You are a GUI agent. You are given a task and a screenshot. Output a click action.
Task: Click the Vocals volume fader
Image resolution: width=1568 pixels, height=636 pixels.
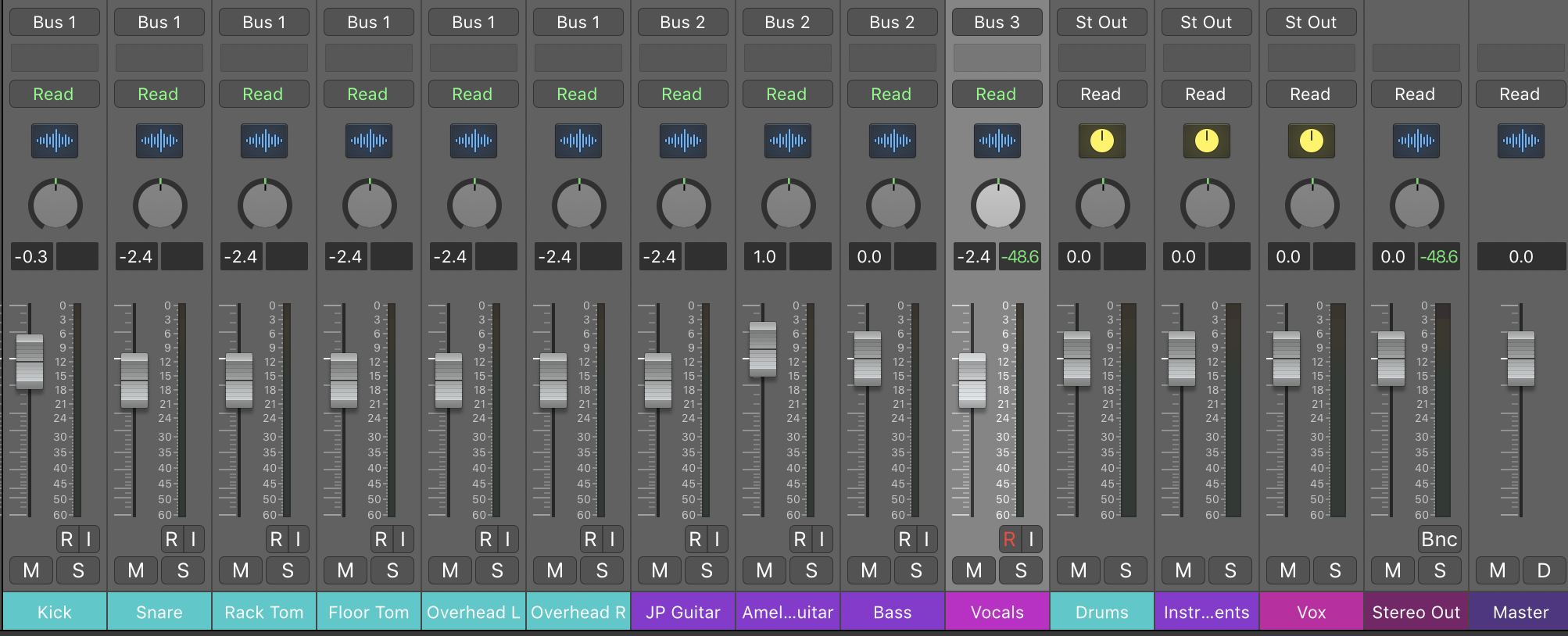(972, 380)
